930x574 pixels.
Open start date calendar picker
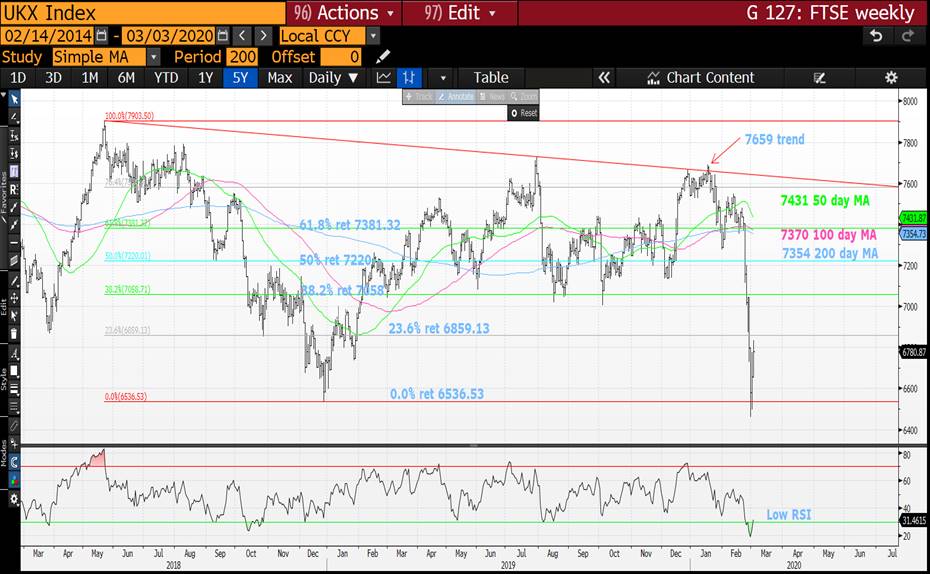pos(101,36)
